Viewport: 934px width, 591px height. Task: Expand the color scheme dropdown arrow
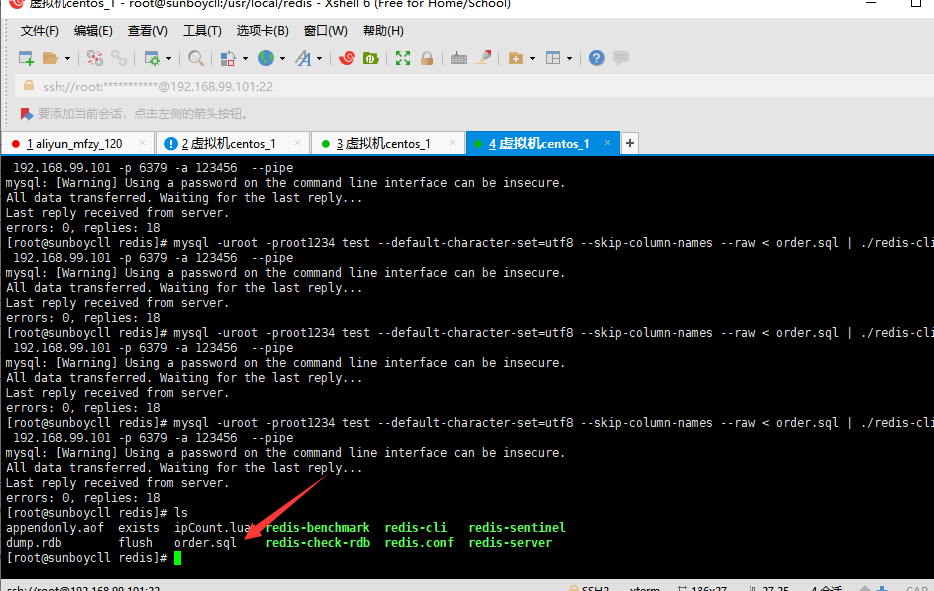coord(245,58)
